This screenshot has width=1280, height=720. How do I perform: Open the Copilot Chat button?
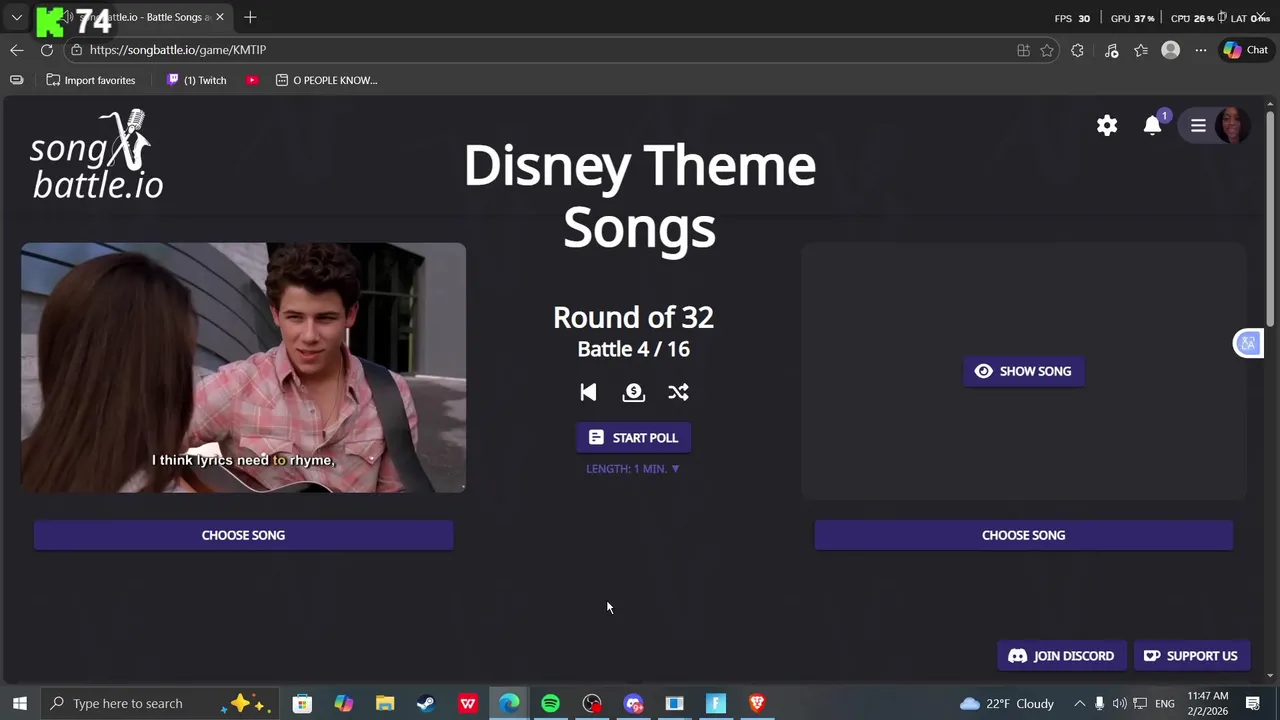click(x=1245, y=50)
